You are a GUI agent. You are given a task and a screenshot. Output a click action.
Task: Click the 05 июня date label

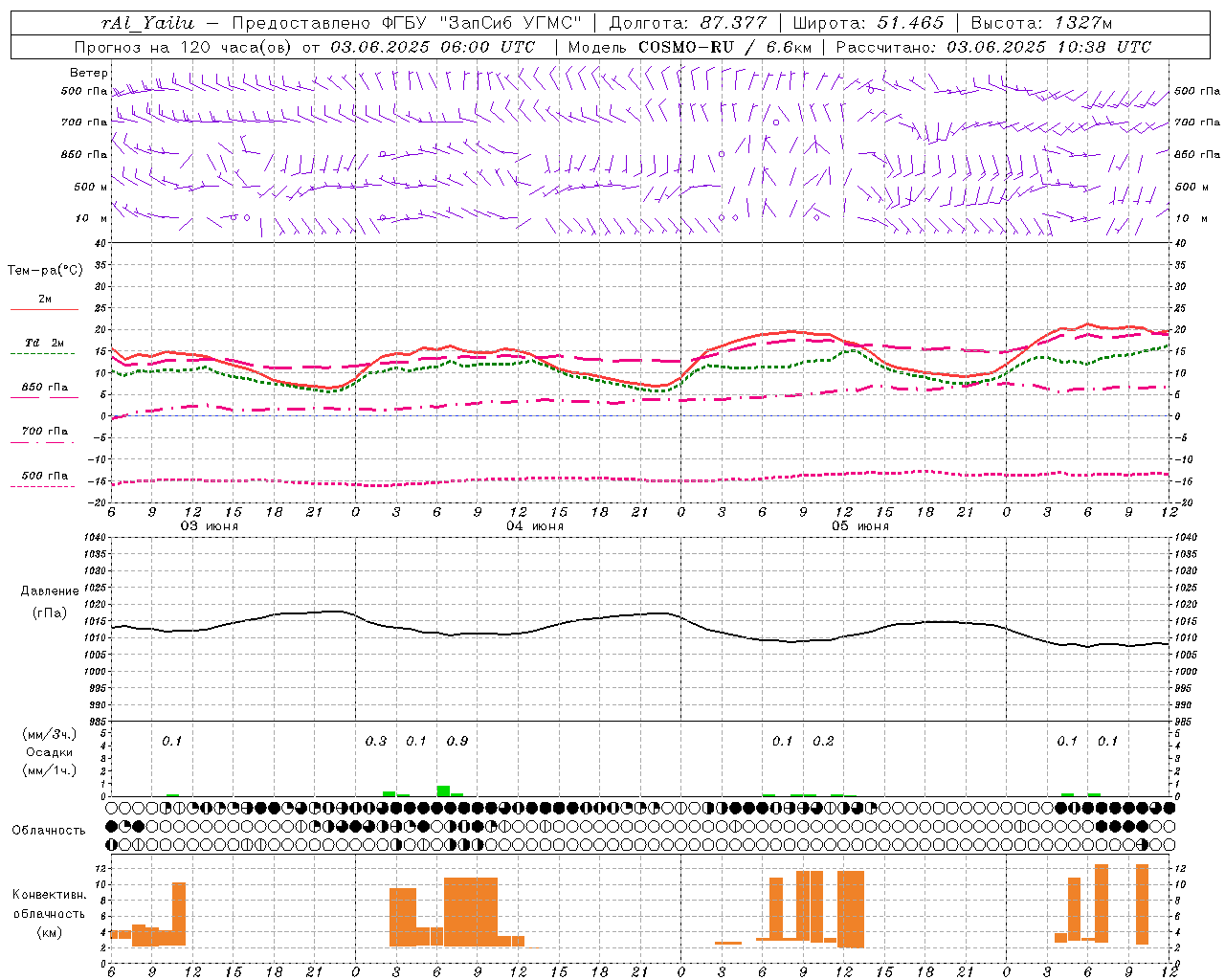860,525
